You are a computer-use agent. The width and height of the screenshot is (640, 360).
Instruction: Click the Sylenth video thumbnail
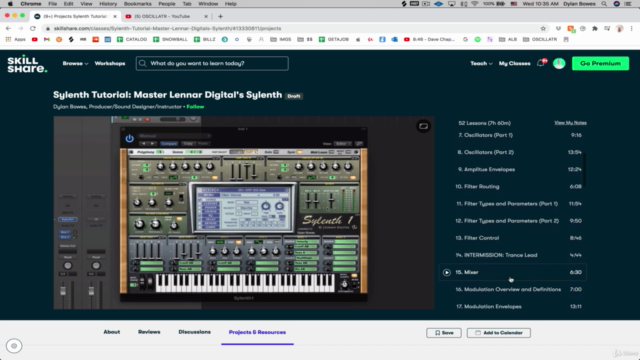(x=244, y=213)
